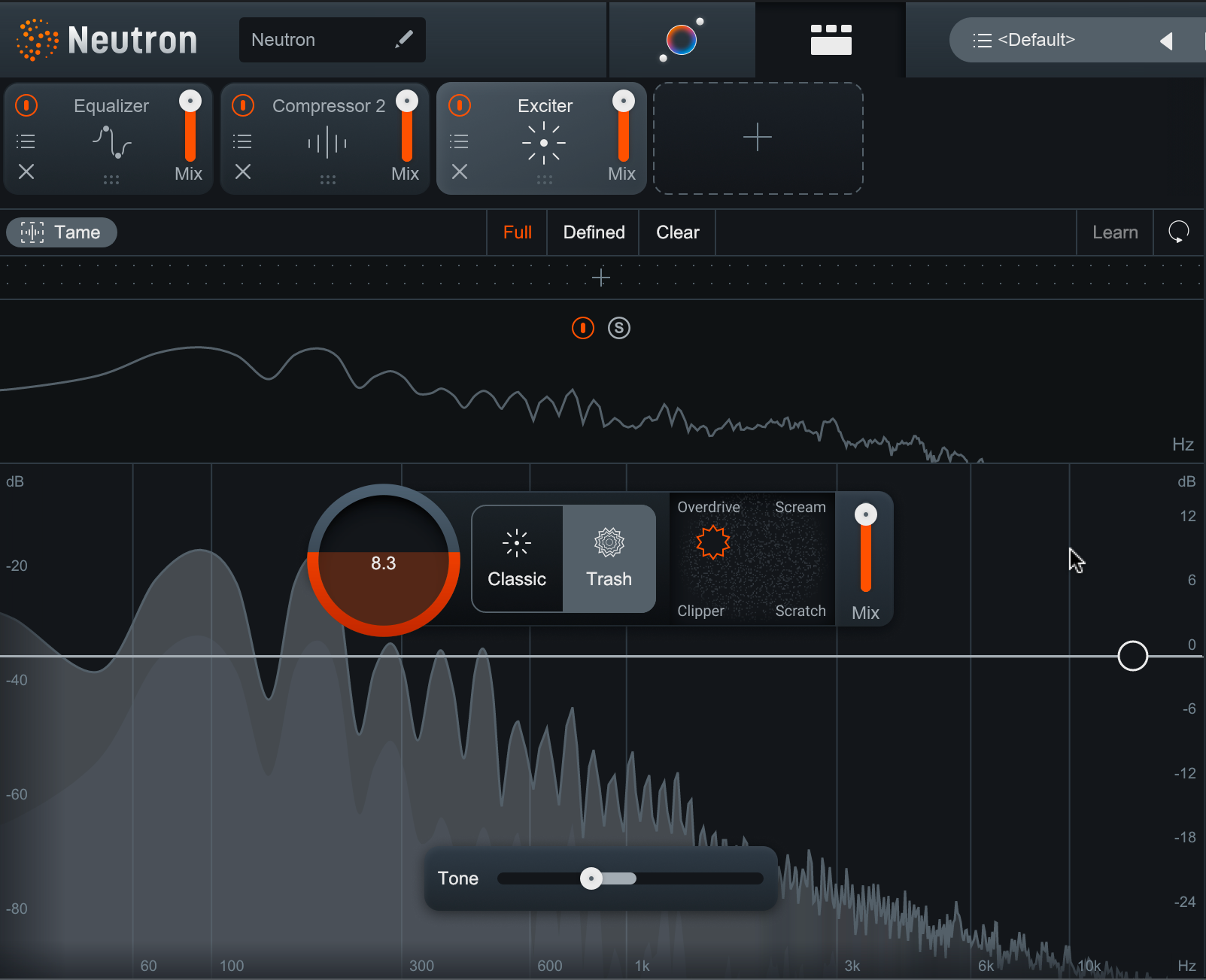Select the Trash exciter mode
Viewport: 1206px width, 980px height.
pyautogui.click(x=609, y=559)
